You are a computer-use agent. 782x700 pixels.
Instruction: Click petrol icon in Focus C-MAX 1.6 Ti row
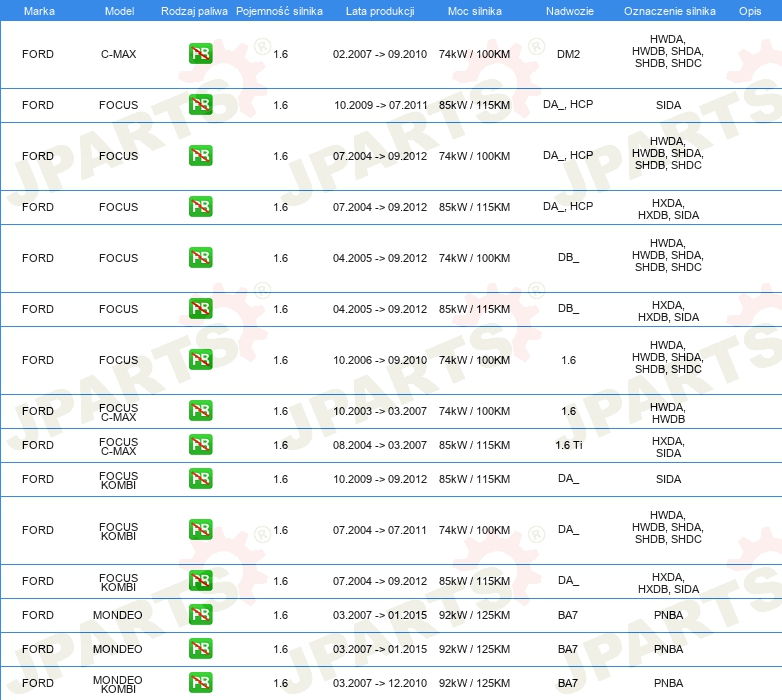tap(200, 445)
